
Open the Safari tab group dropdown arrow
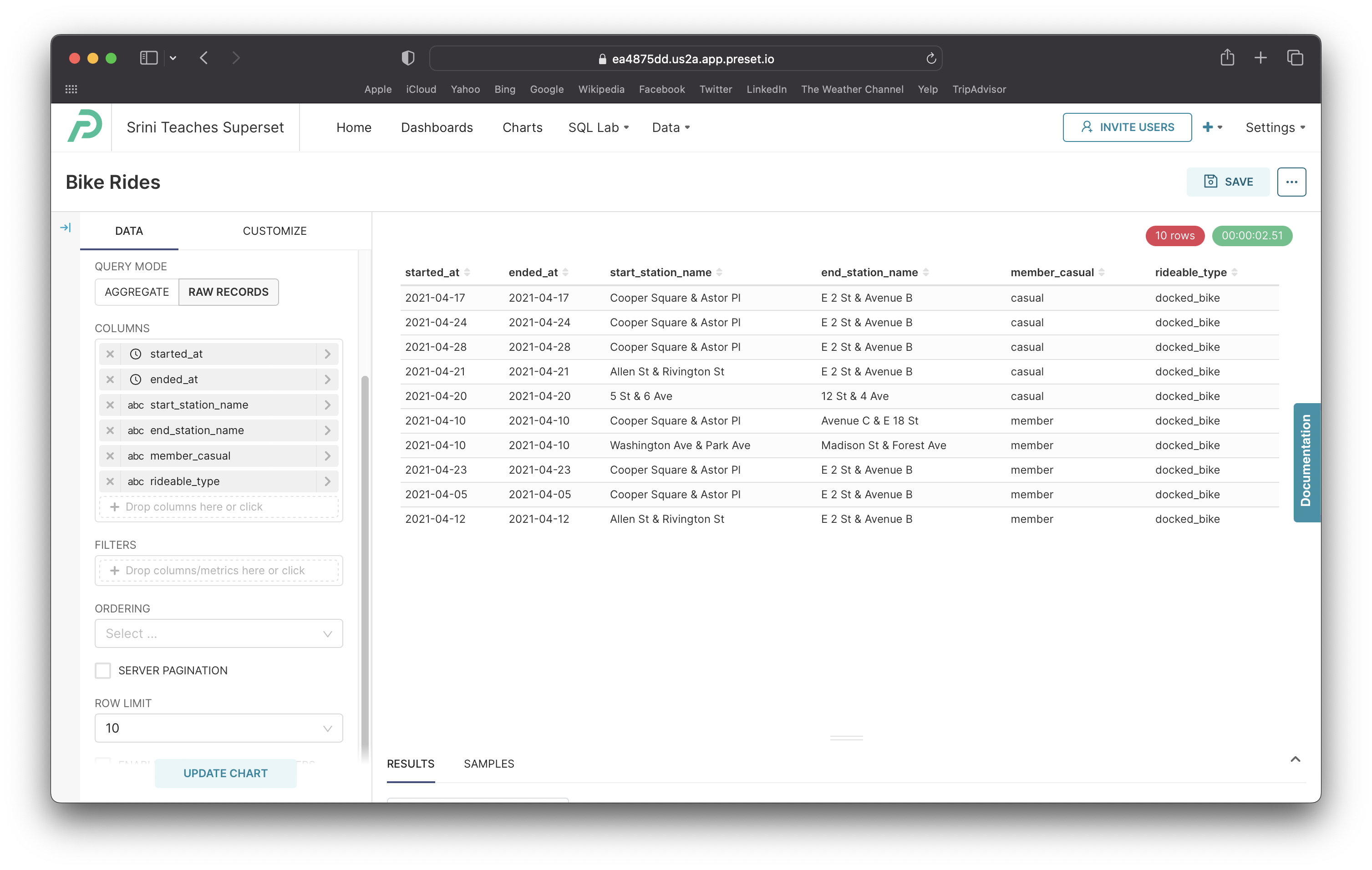[173, 57]
